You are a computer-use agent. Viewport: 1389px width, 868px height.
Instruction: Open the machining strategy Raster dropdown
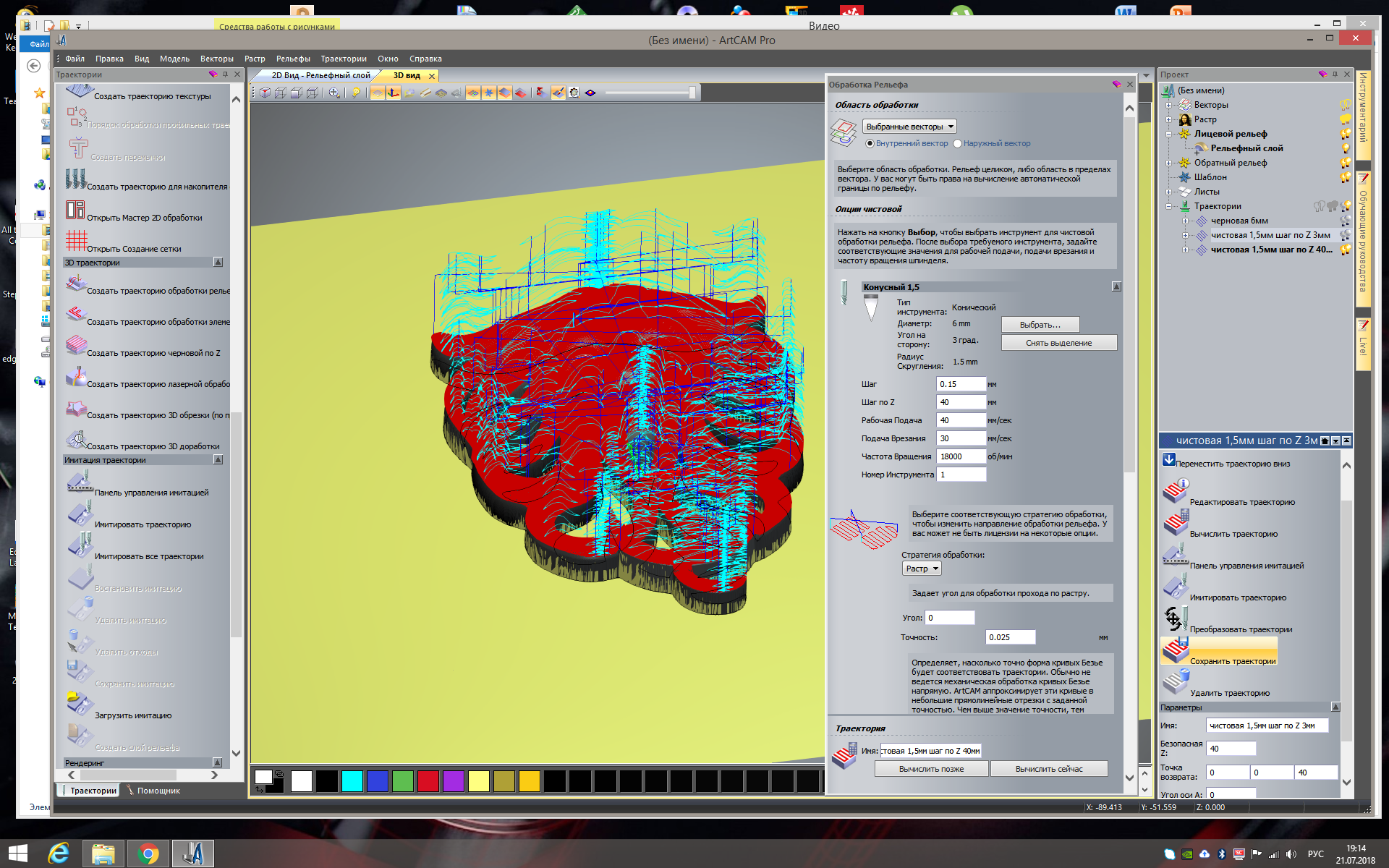coord(922,569)
